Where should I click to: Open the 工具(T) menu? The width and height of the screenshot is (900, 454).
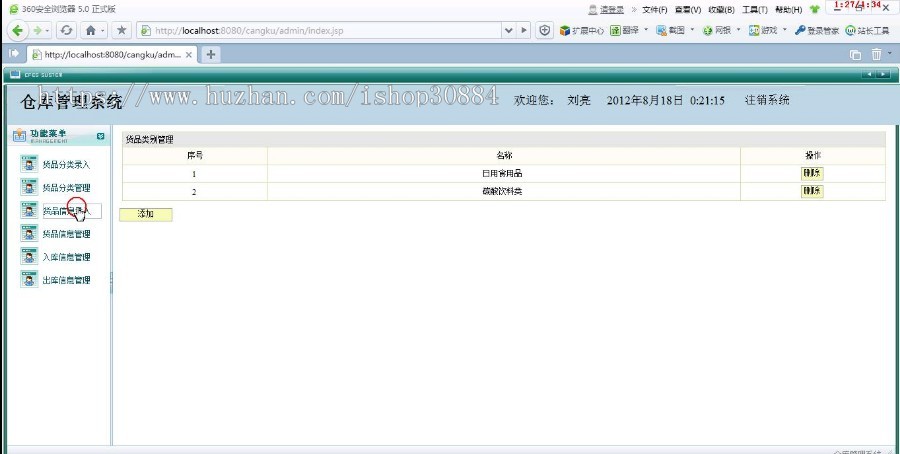click(x=755, y=10)
